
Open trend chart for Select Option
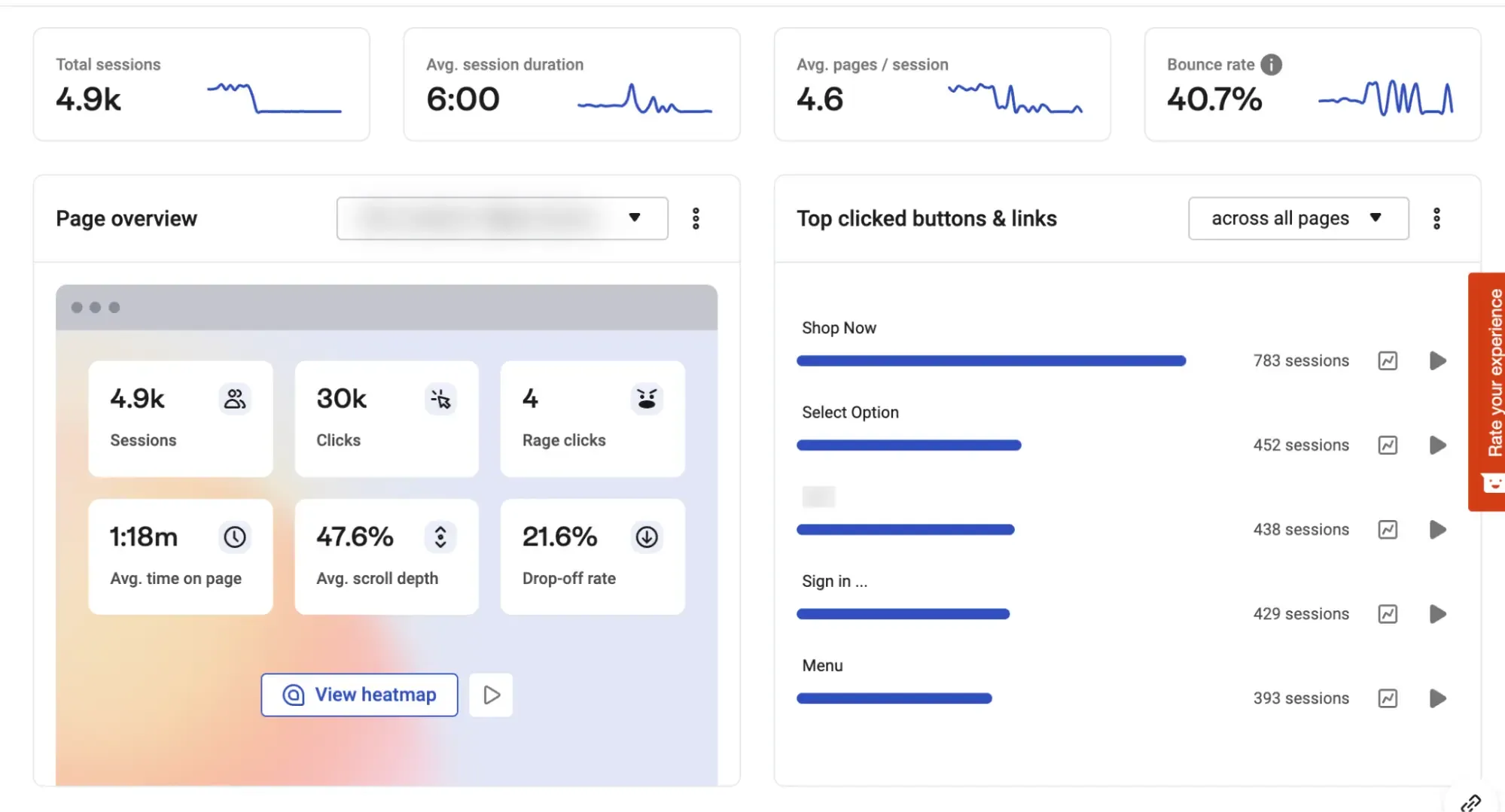[1388, 446]
